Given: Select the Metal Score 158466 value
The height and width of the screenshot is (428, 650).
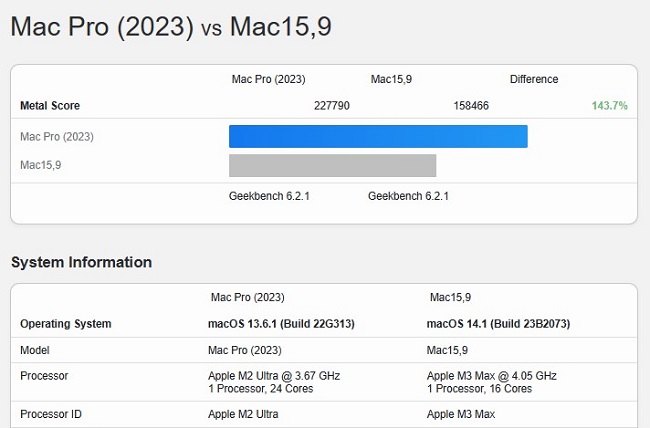Looking at the screenshot, I should pyautogui.click(x=470, y=105).
